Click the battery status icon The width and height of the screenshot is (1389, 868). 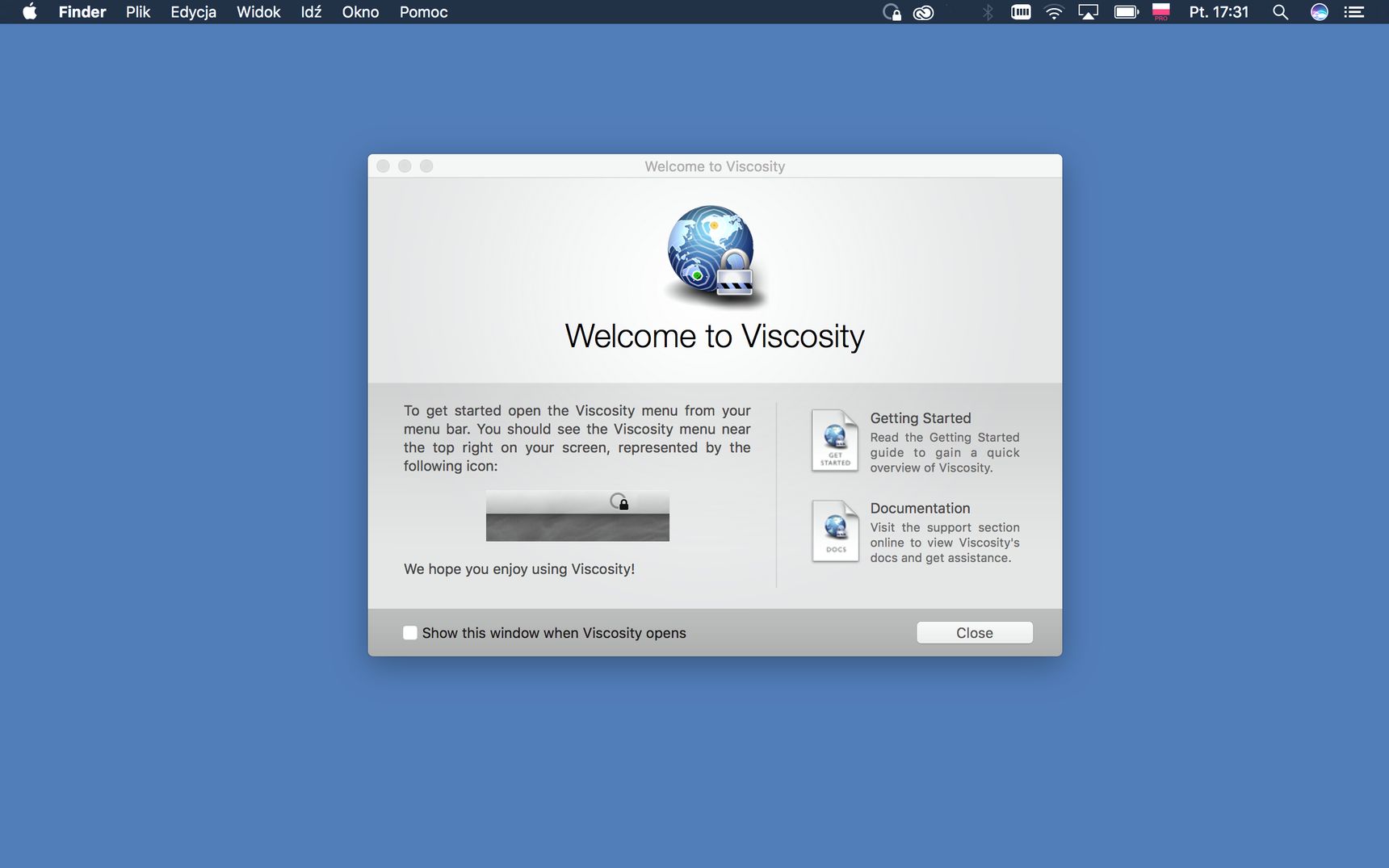coord(1126,12)
